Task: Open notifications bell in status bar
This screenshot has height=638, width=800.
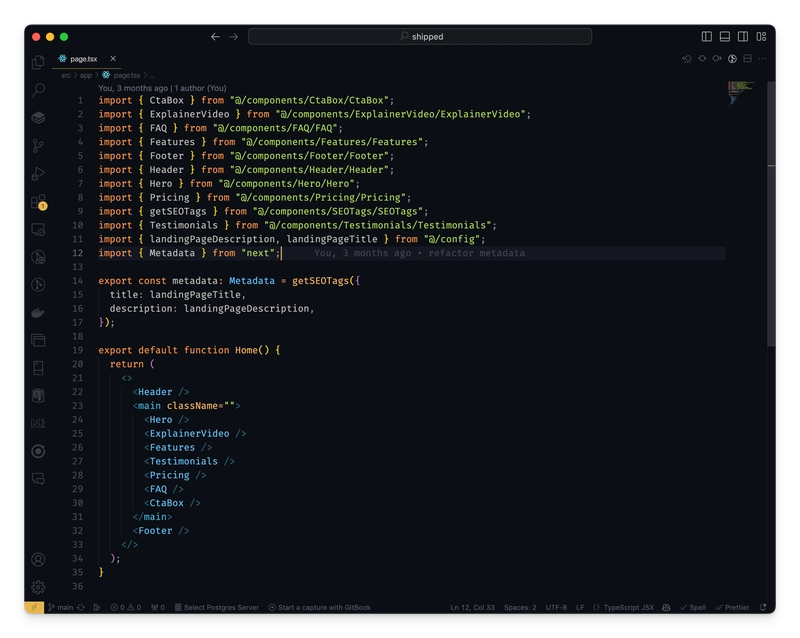Action: pos(763,607)
